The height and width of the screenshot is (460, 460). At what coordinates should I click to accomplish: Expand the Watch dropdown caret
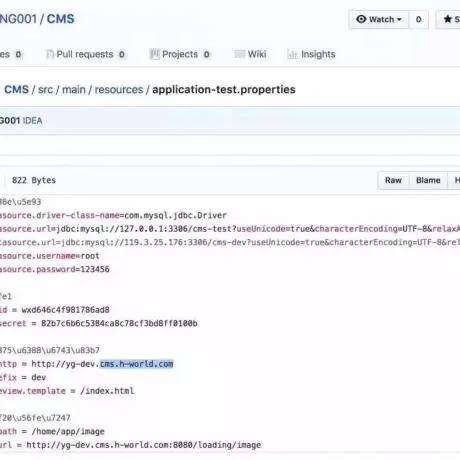[399, 19]
